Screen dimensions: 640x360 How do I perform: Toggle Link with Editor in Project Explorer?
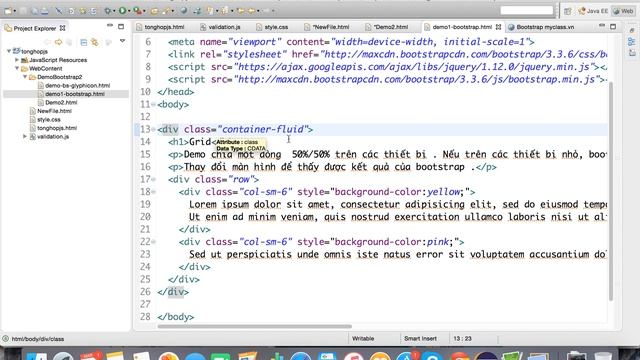click(95, 42)
